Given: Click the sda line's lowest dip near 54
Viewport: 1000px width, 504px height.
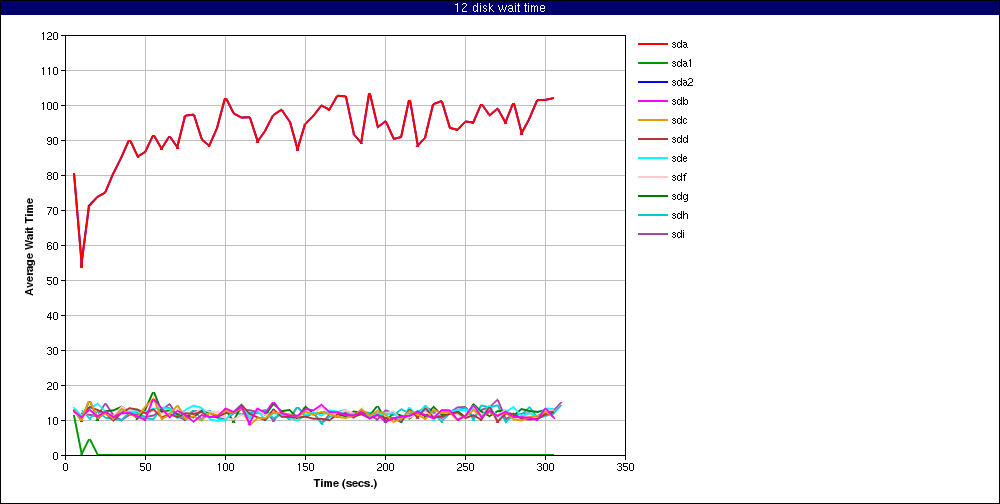Looking at the screenshot, I should pyautogui.click(x=82, y=266).
